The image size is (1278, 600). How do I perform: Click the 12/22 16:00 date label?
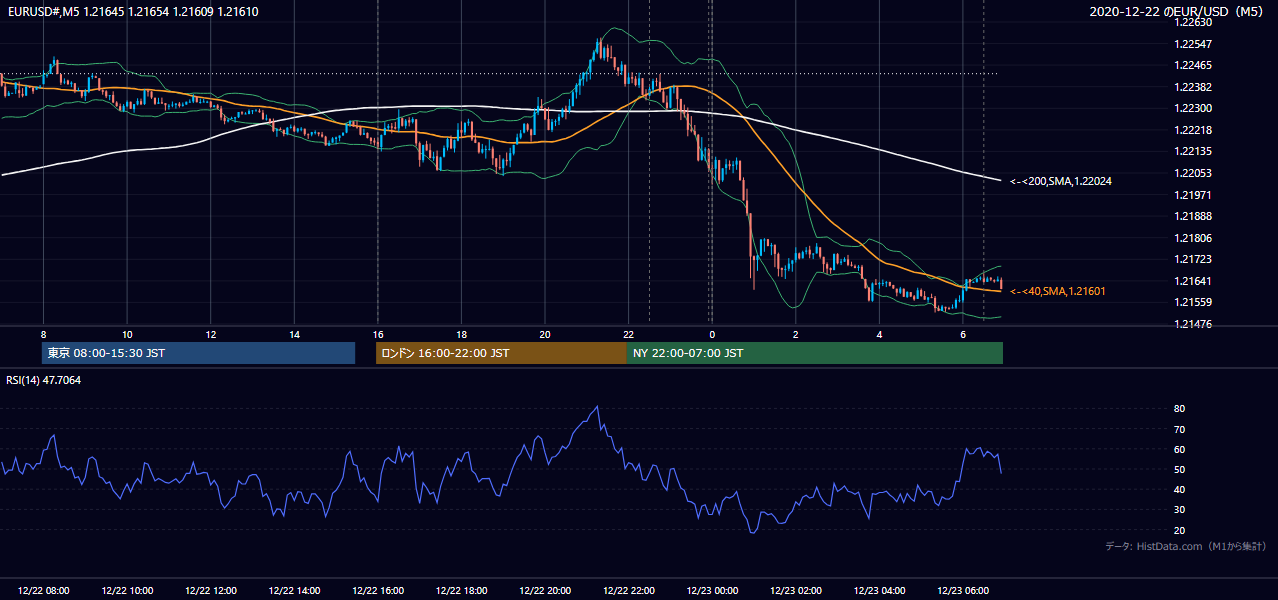click(x=378, y=591)
